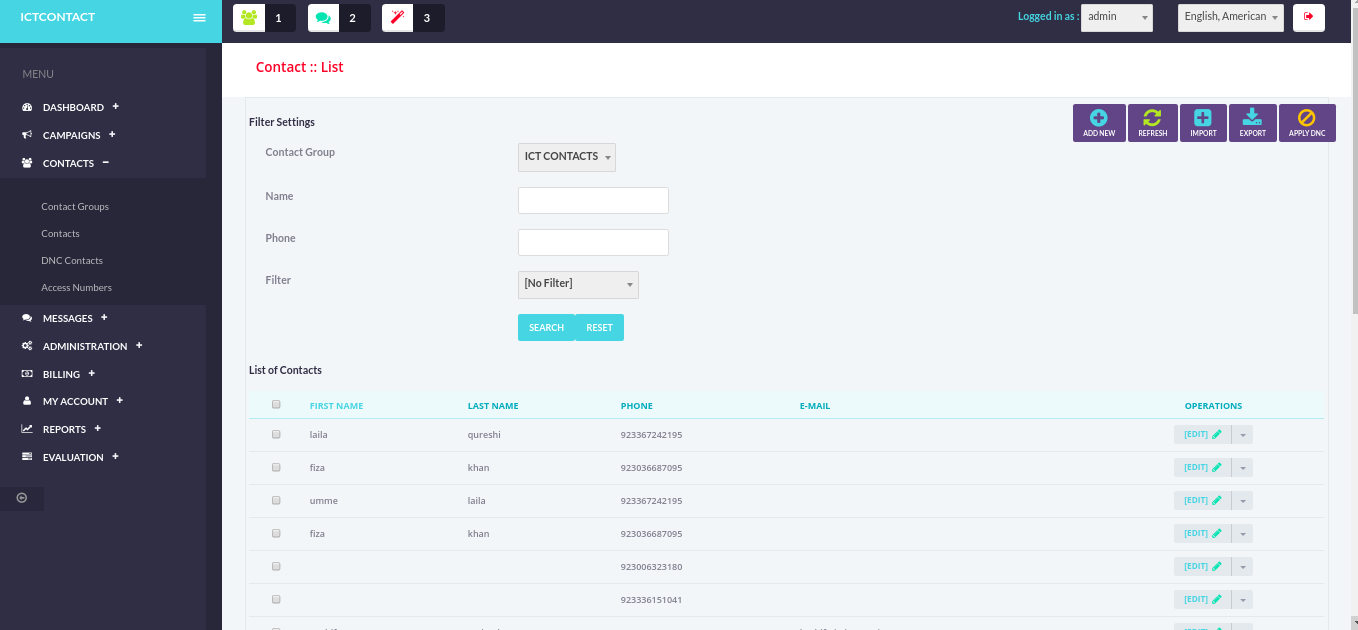1358x630 pixels.
Task: Click the Dashboard speedometer icon
Action: (27, 107)
